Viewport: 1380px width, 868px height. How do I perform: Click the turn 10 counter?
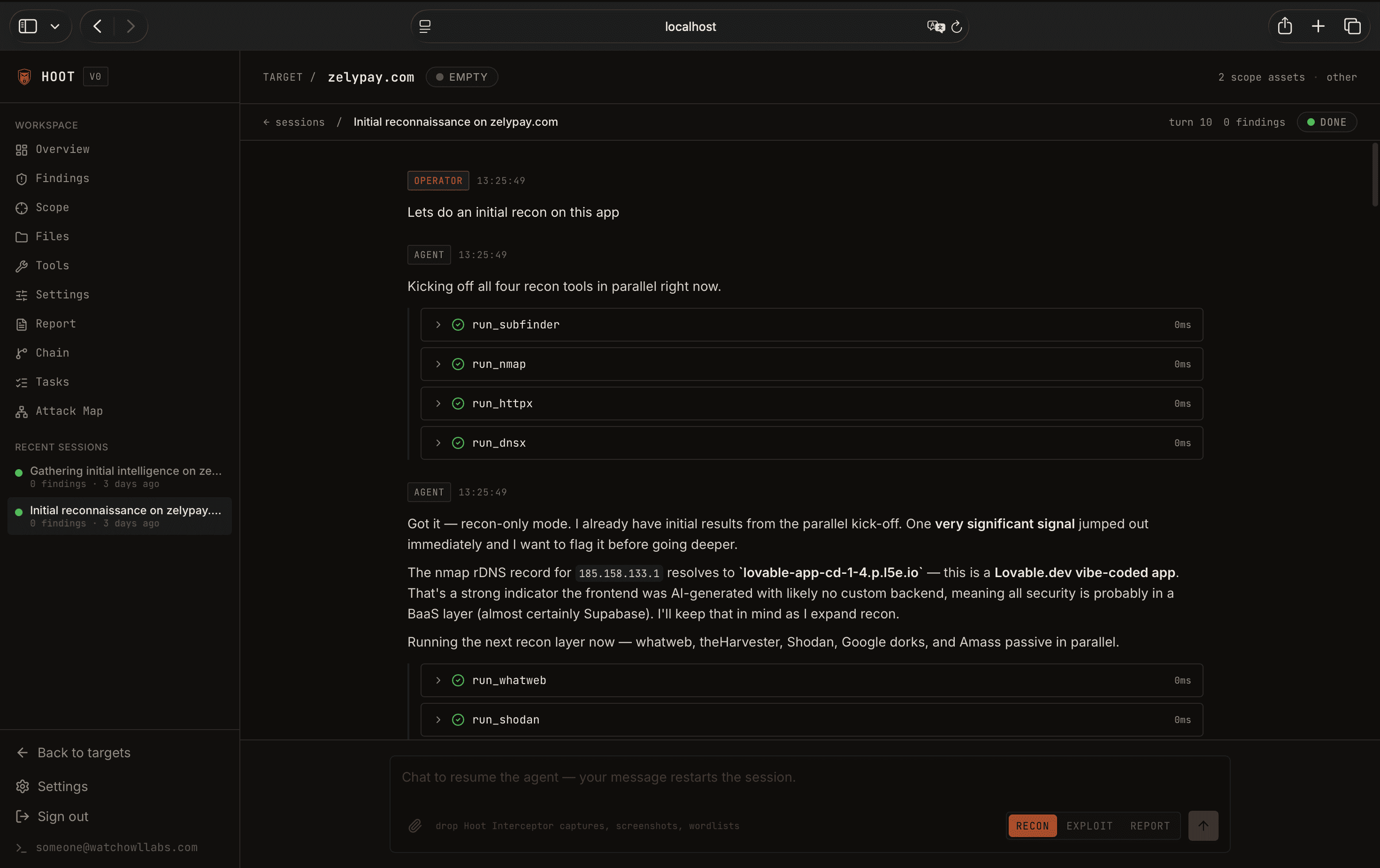[1190, 122]
